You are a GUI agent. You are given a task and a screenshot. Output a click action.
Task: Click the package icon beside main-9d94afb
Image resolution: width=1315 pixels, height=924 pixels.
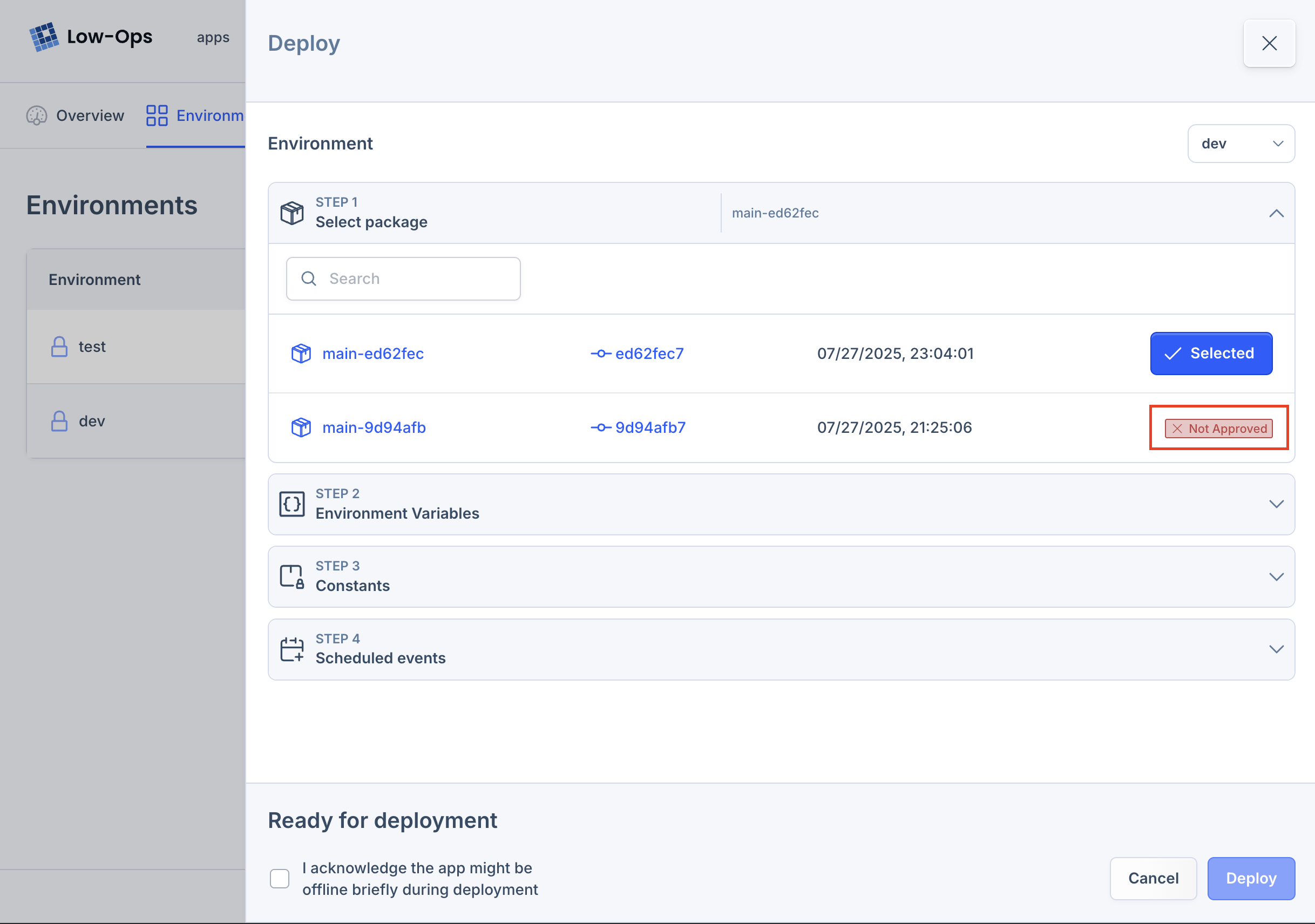pyautogui.click(x=301, y=427)
